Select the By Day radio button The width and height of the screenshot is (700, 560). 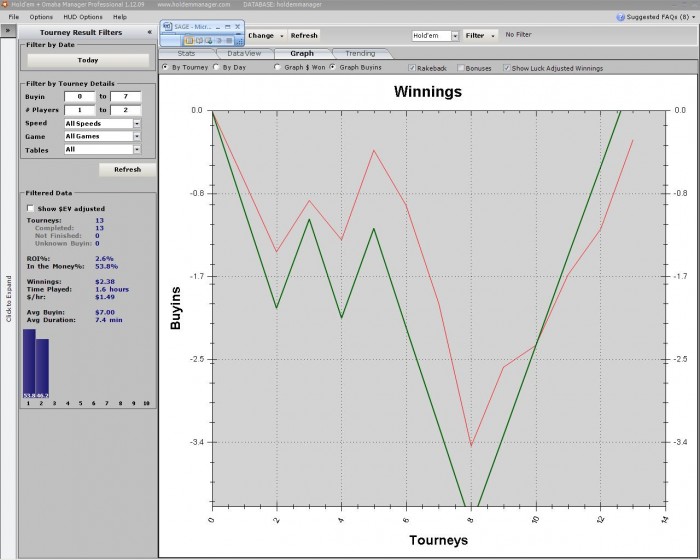click(x=216, y=67)
